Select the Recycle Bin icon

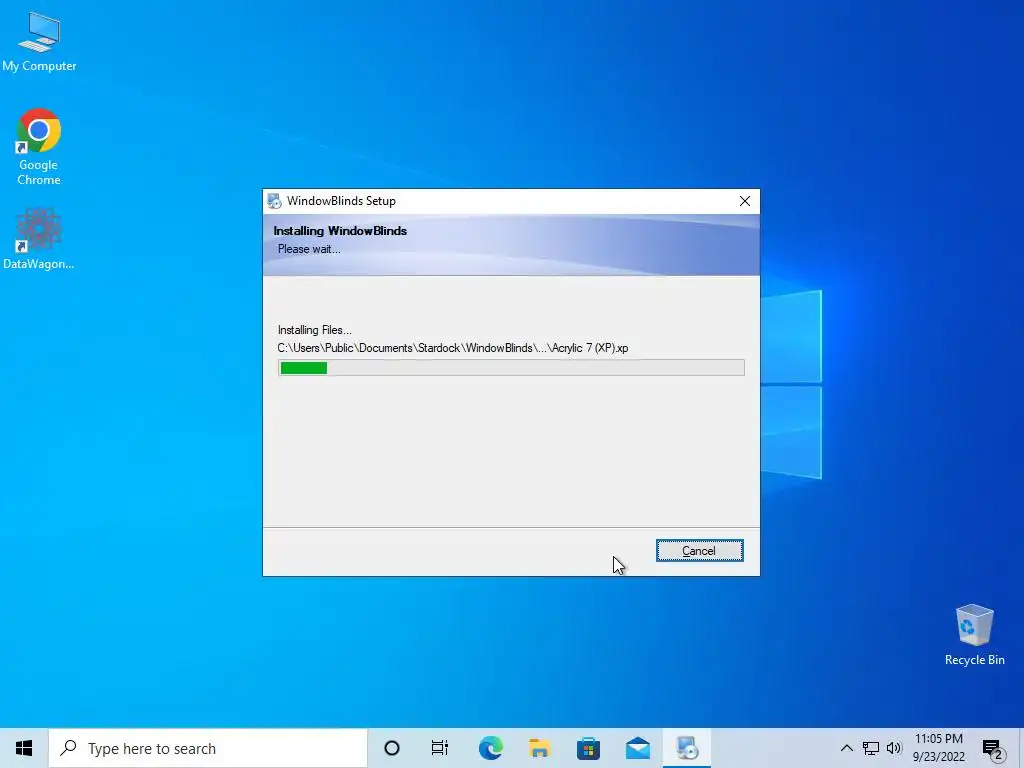(x=974, y=635)
